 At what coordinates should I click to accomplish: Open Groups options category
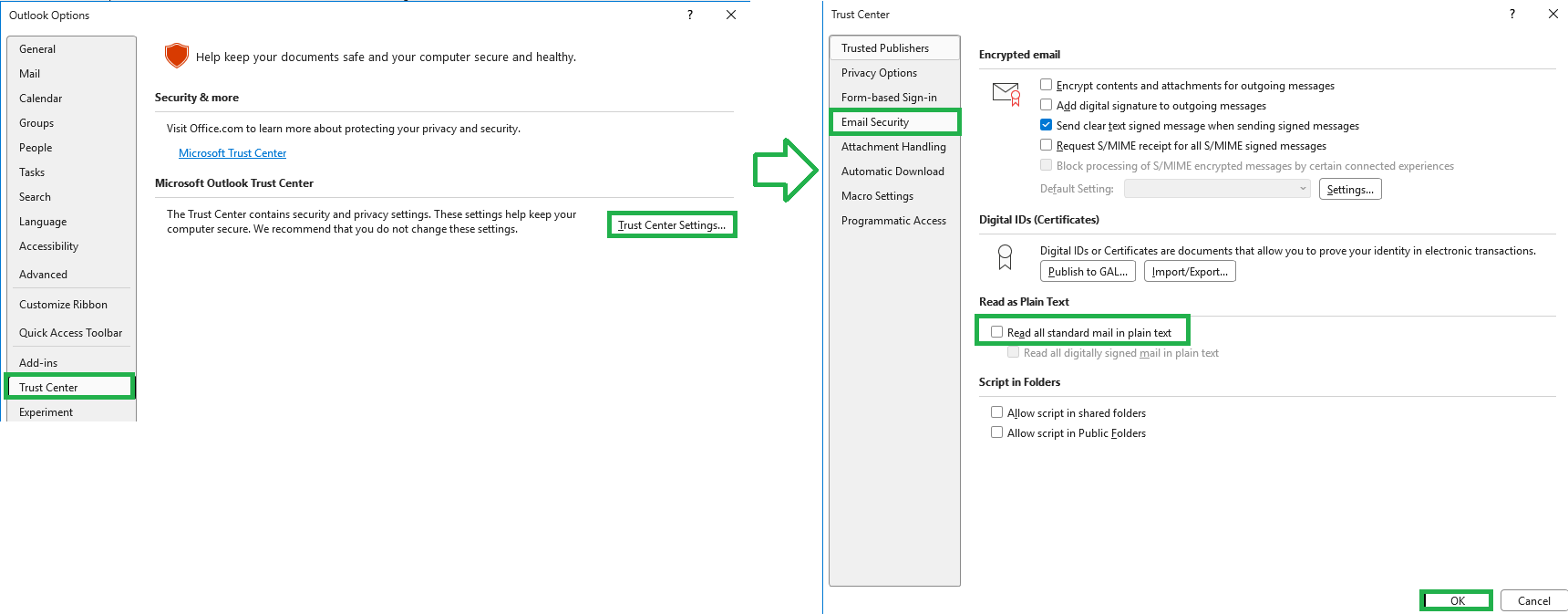coord(71,123)
